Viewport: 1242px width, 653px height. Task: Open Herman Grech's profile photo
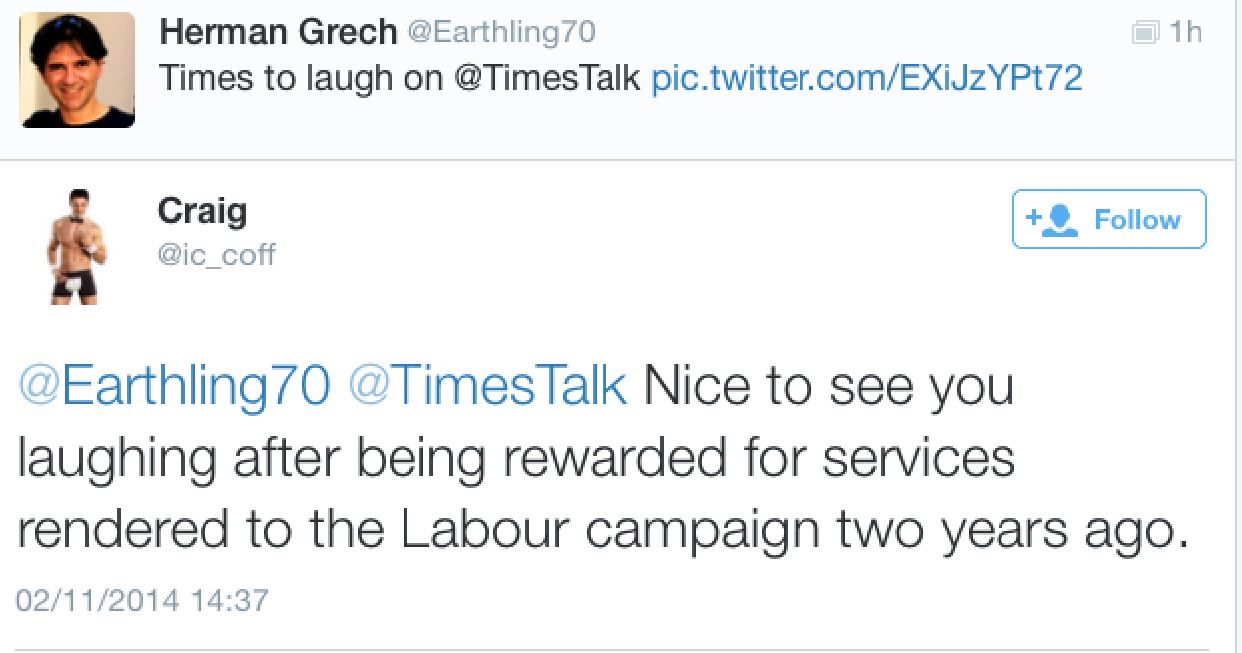tap(77, 70)
